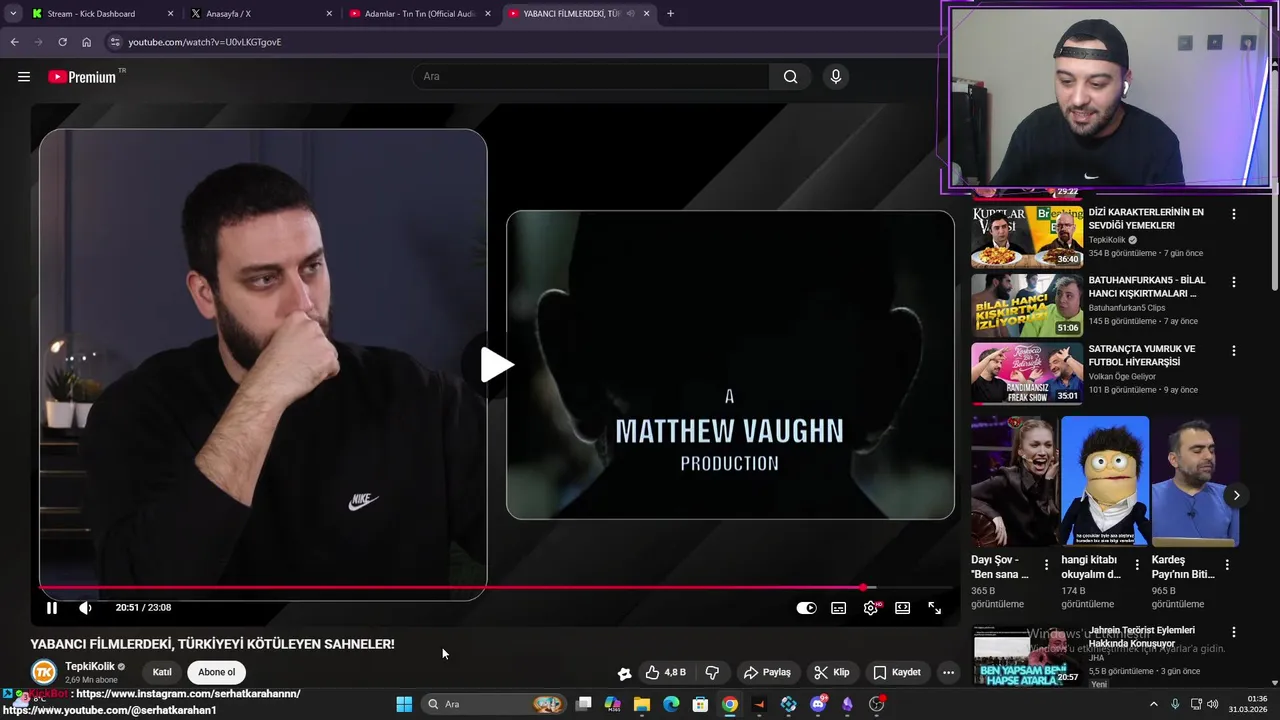Viewport: 1280px width, 720px height.
Task: Expand the Chrome tab search dropdown
Action: pyautogui.click(x=12, y=14)
